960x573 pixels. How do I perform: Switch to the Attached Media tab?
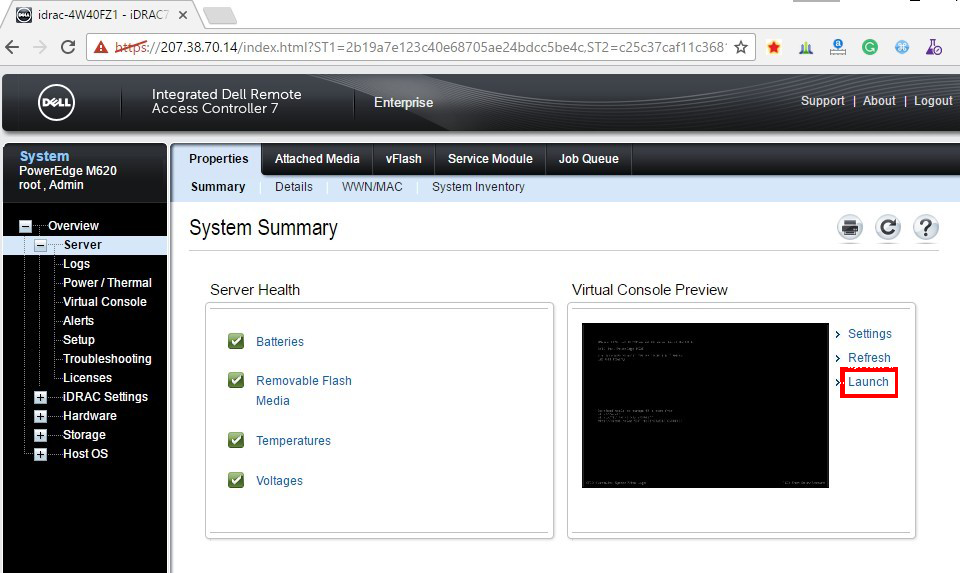(x=317, y=159)
